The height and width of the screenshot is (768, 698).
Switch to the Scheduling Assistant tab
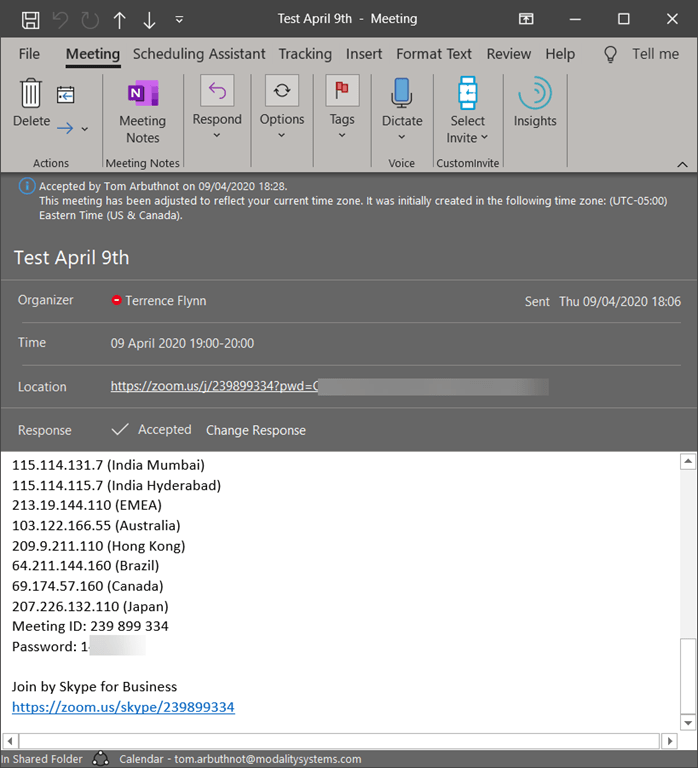click(199, 54)
